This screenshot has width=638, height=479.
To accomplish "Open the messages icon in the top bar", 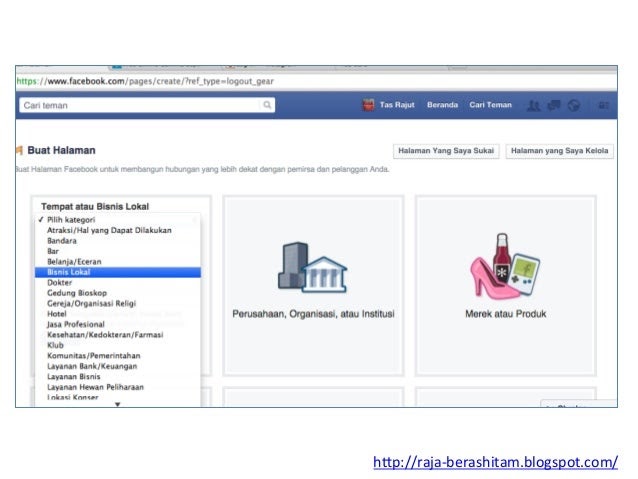I will (554, 105).
